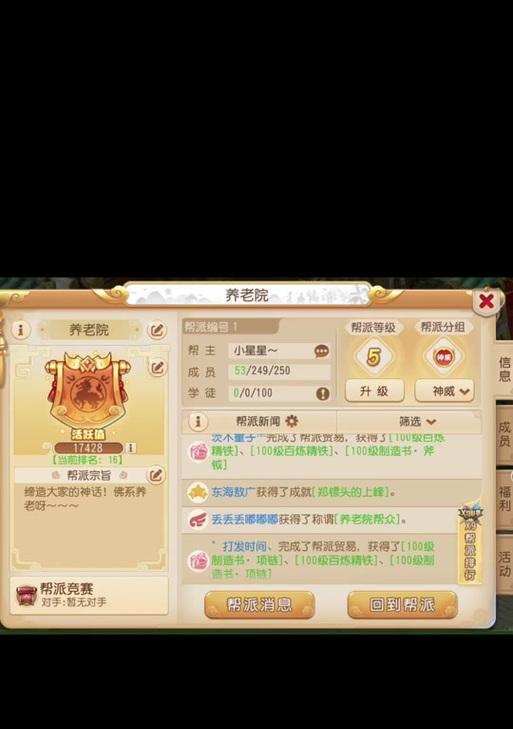Click the info icon beside 活跃值 17428
513x729 pixels.
click(132, 448)
